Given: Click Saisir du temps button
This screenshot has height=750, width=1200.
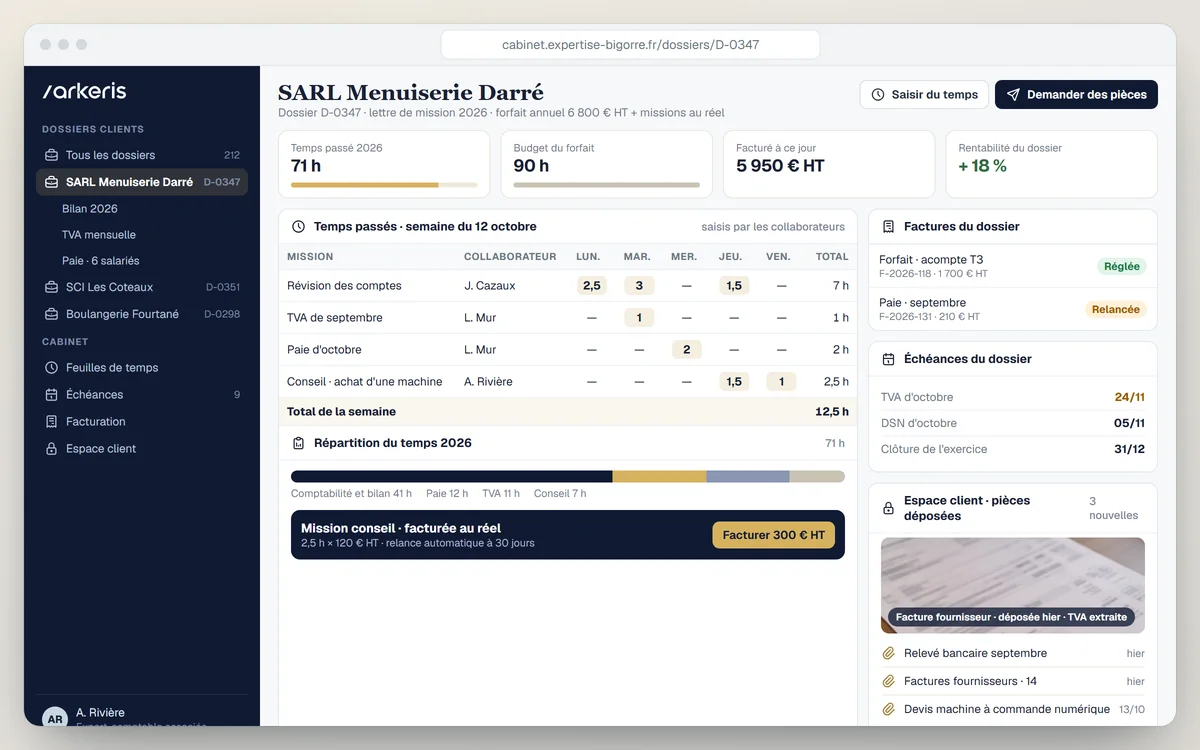Looking at the screenshot, I should tap(924, 95).
